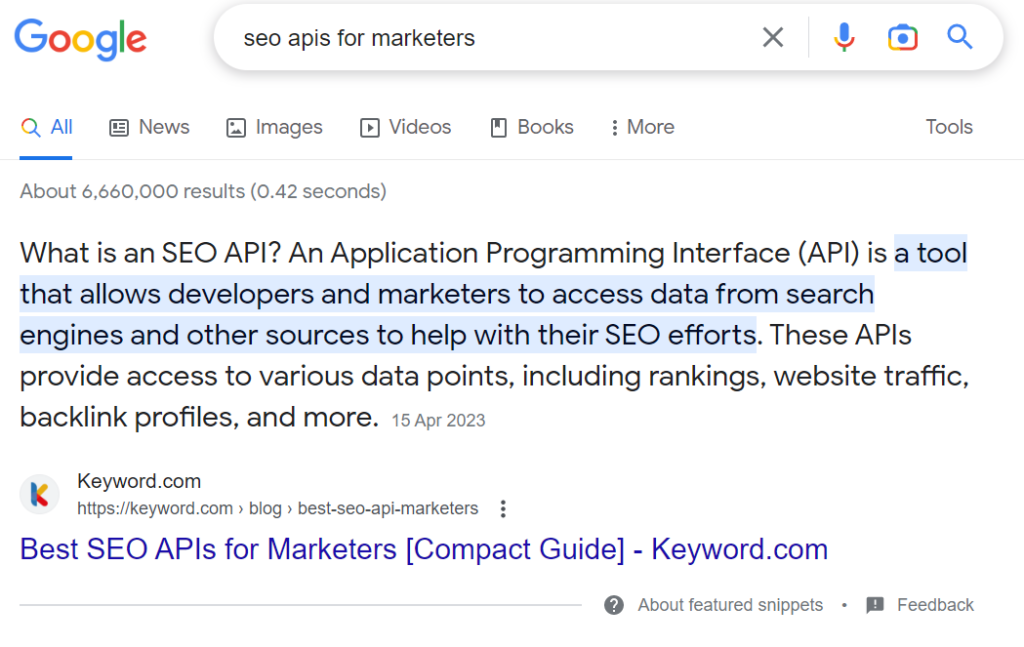Switch to the News tab
This screenshot has width=1024, height=647.
coord(163,127)
